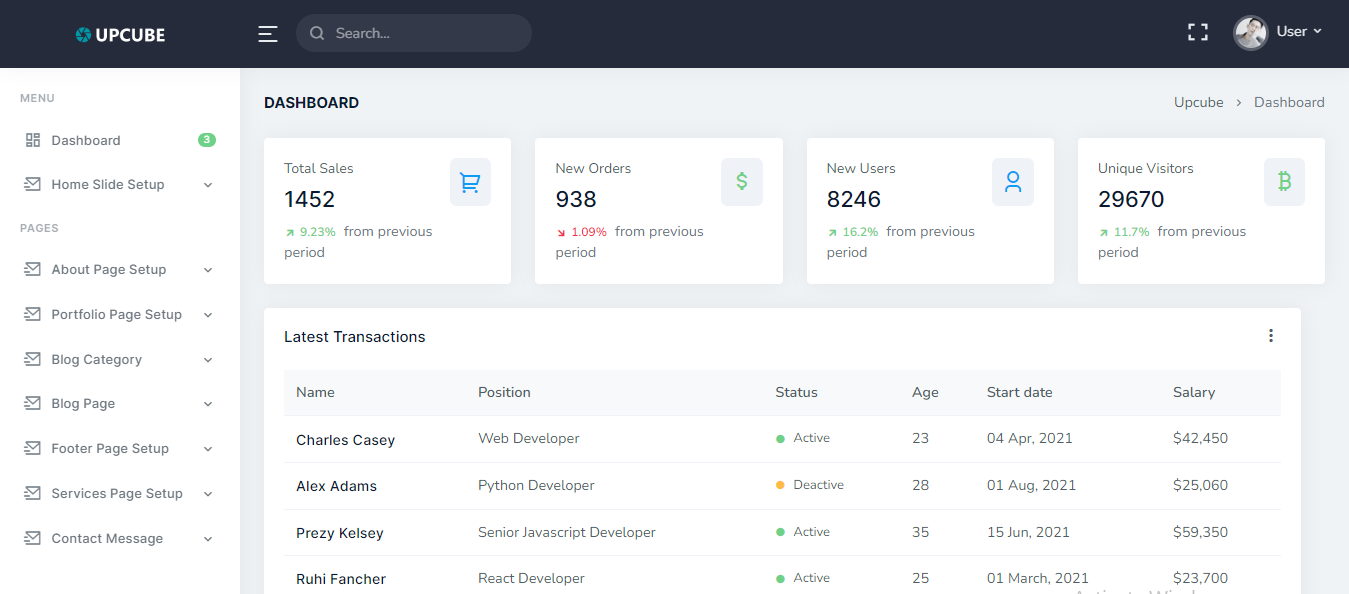1349x594 pixels.
Task: Click the hamburger menu icon in the top bar
Action: click(x=267, y=33)
